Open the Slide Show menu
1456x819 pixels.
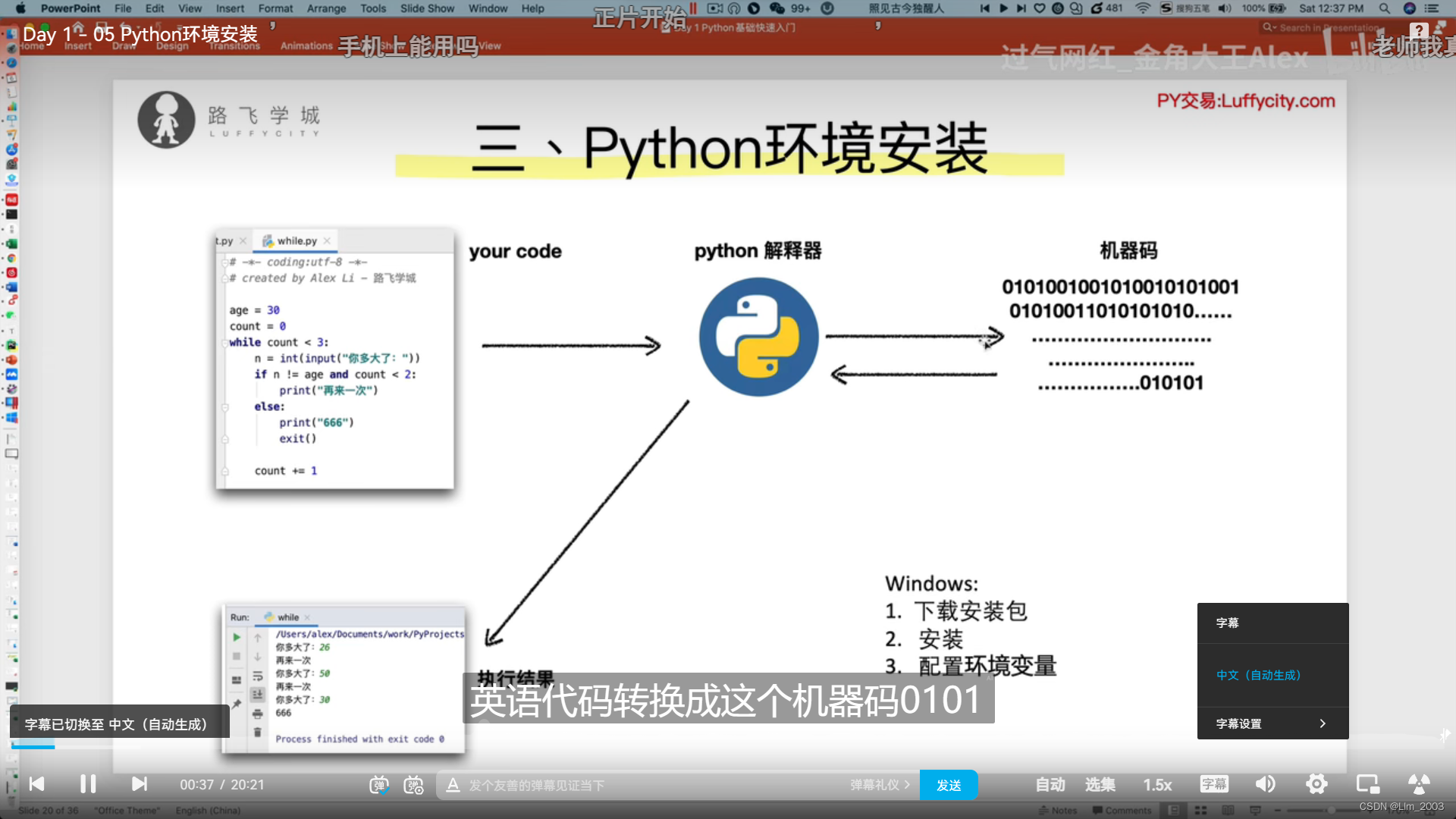pos(427,8)
